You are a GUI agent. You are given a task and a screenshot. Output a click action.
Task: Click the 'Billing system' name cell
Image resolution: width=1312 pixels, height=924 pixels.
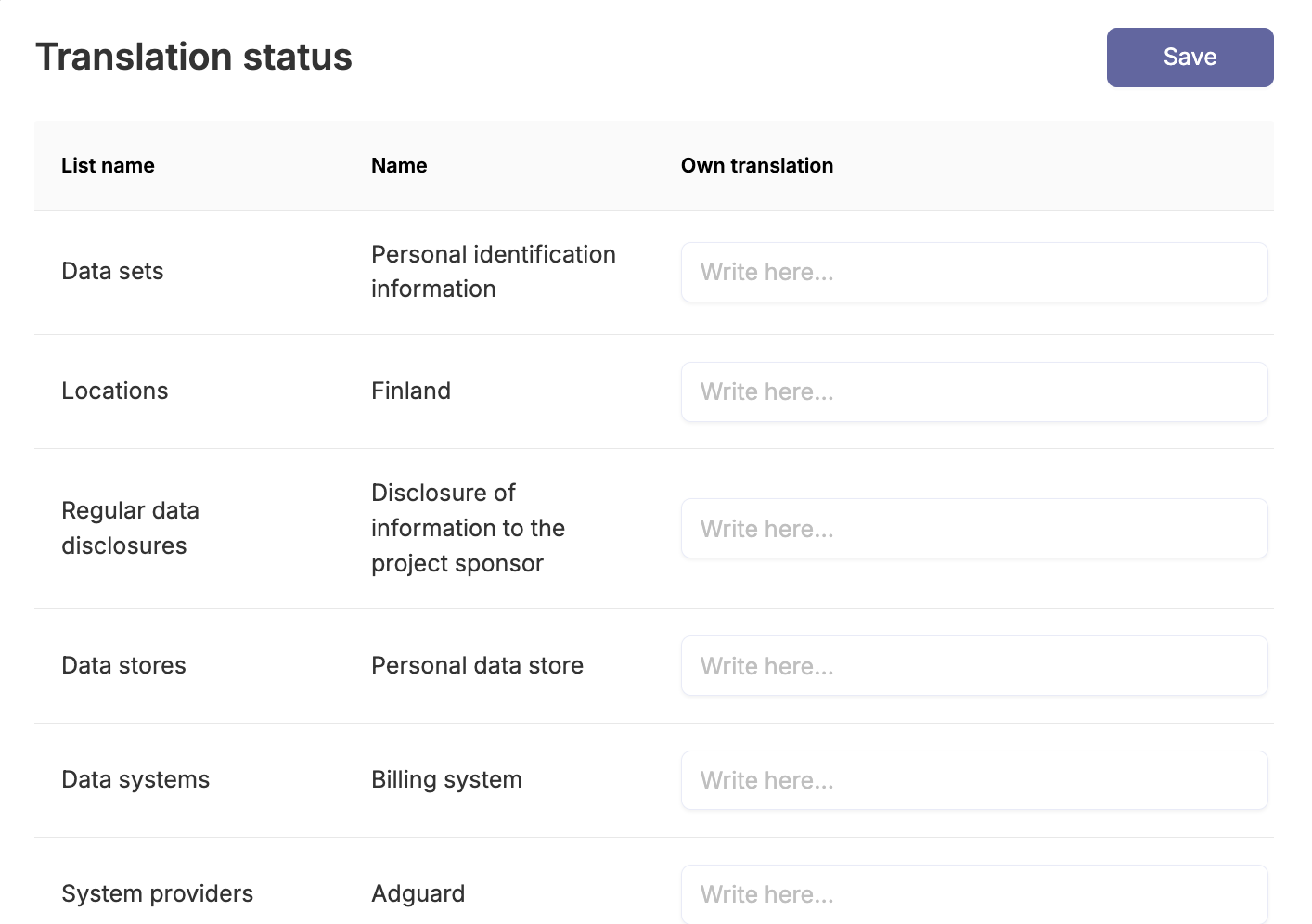pyautogui.click(x=446, y=779)
